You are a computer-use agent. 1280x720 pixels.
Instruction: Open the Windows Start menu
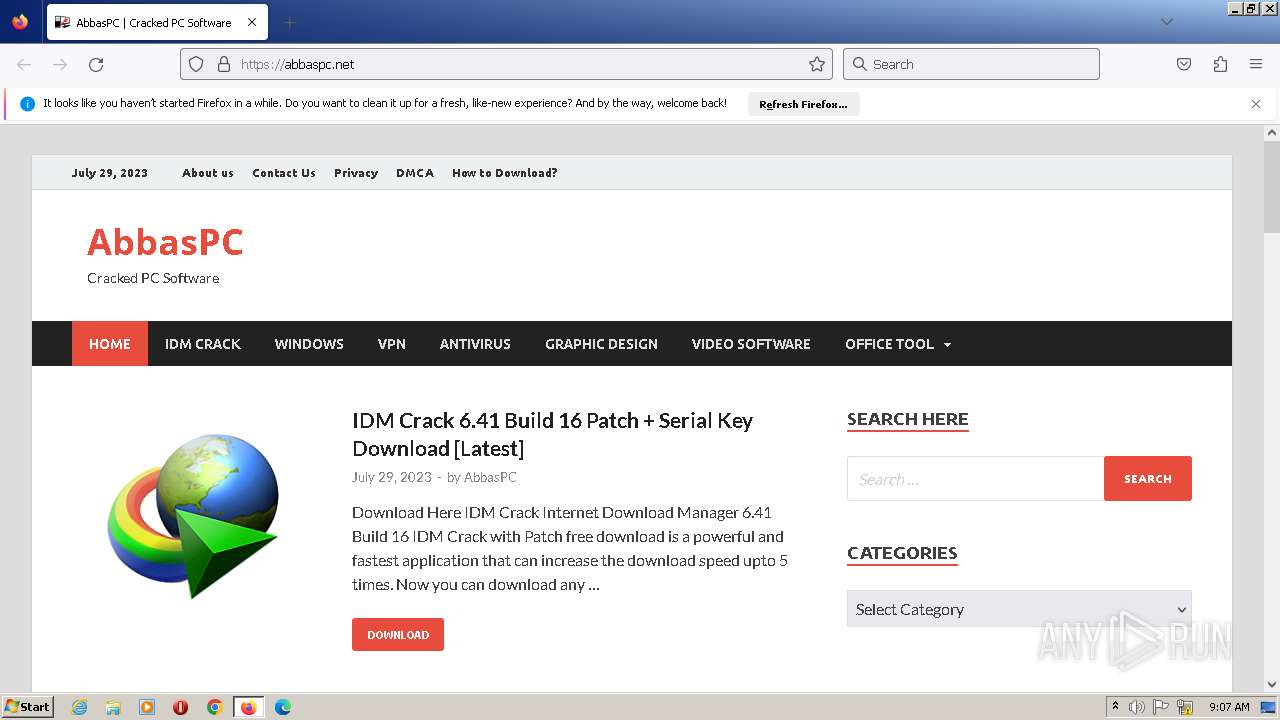pyautogui.click(x=27, y=706)
